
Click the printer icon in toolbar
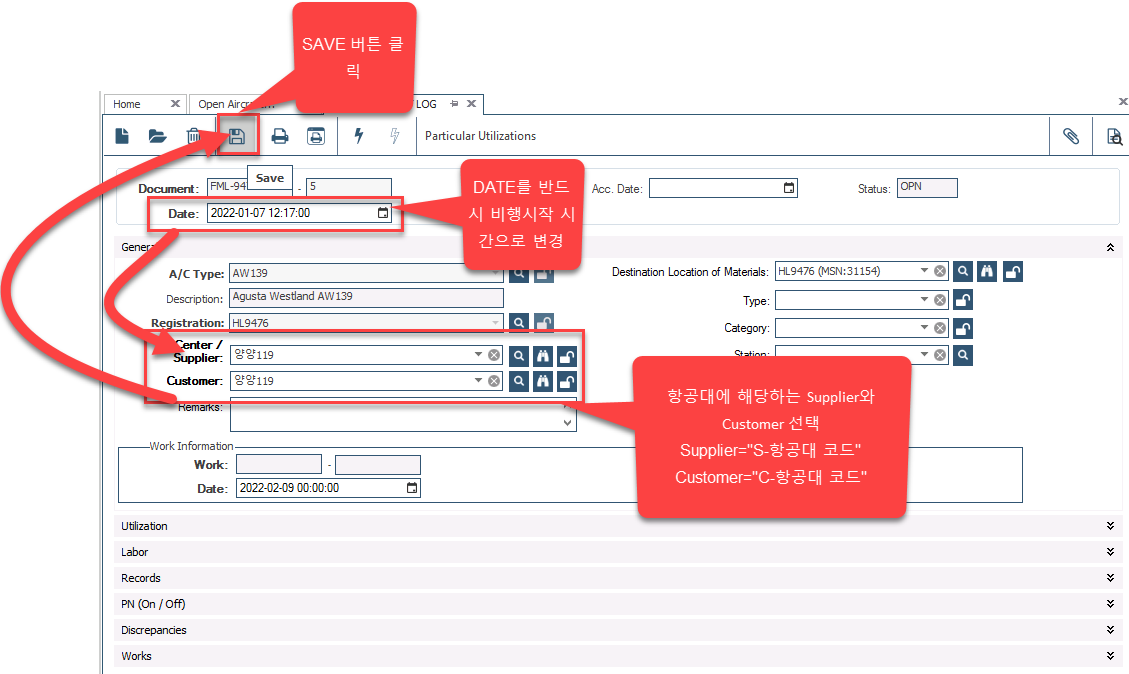tap(280, 137)
